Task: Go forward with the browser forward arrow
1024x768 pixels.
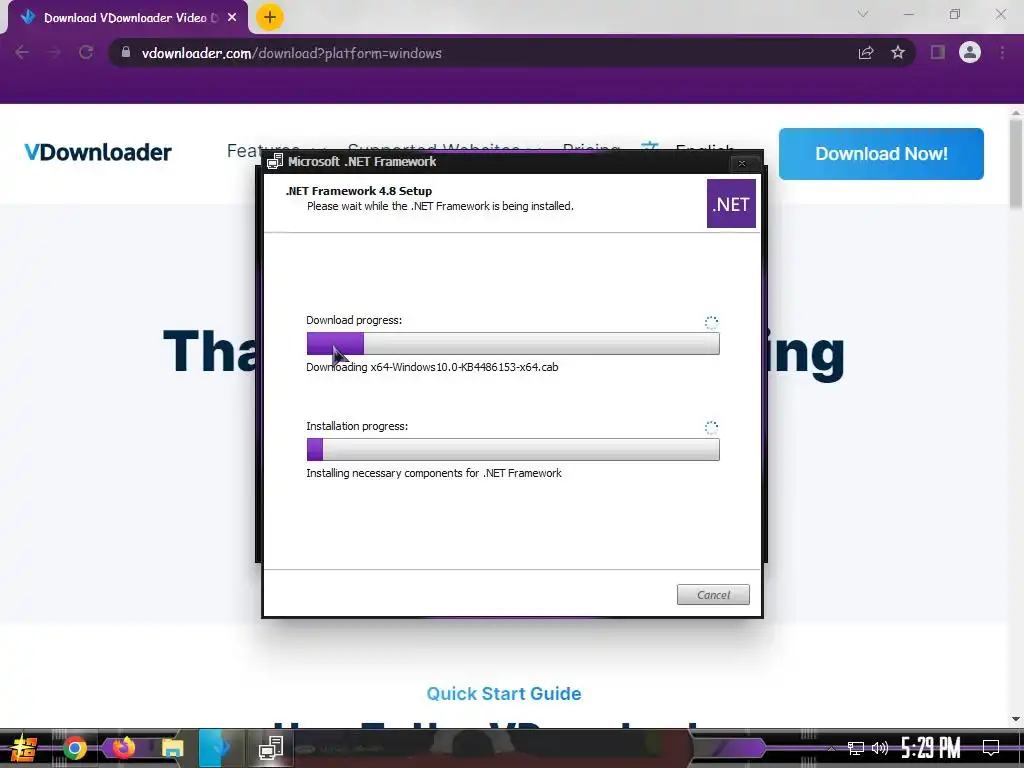Action: pyautogui.click(x=54, y=52)
